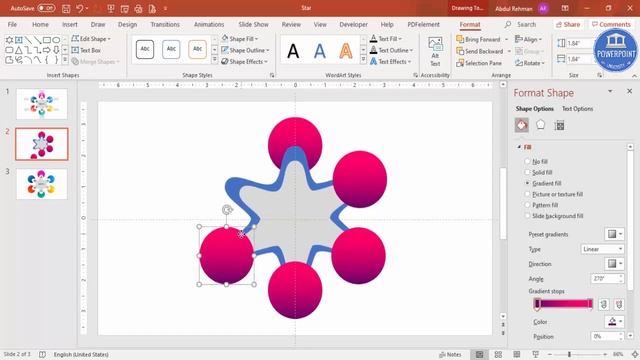Screen dimensions: 640x360
Task: Open the Edit Shape menu
Action: pos(91,39)
